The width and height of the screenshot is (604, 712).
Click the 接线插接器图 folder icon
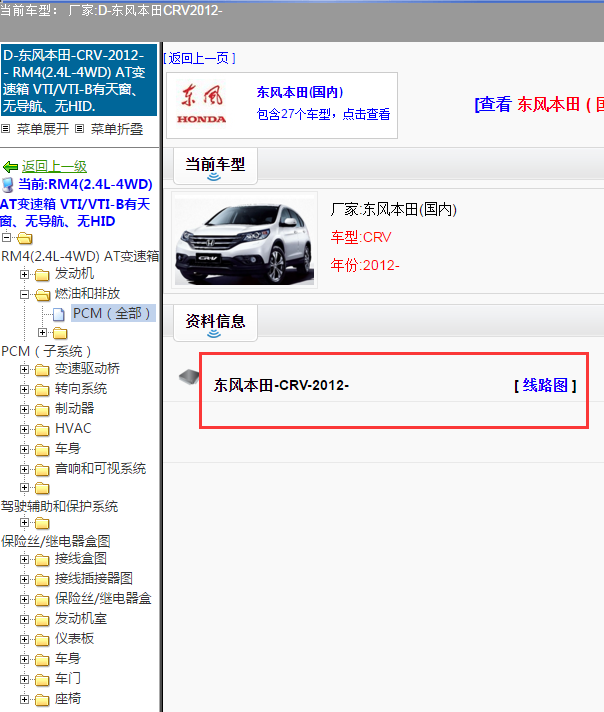click(42, 580)
